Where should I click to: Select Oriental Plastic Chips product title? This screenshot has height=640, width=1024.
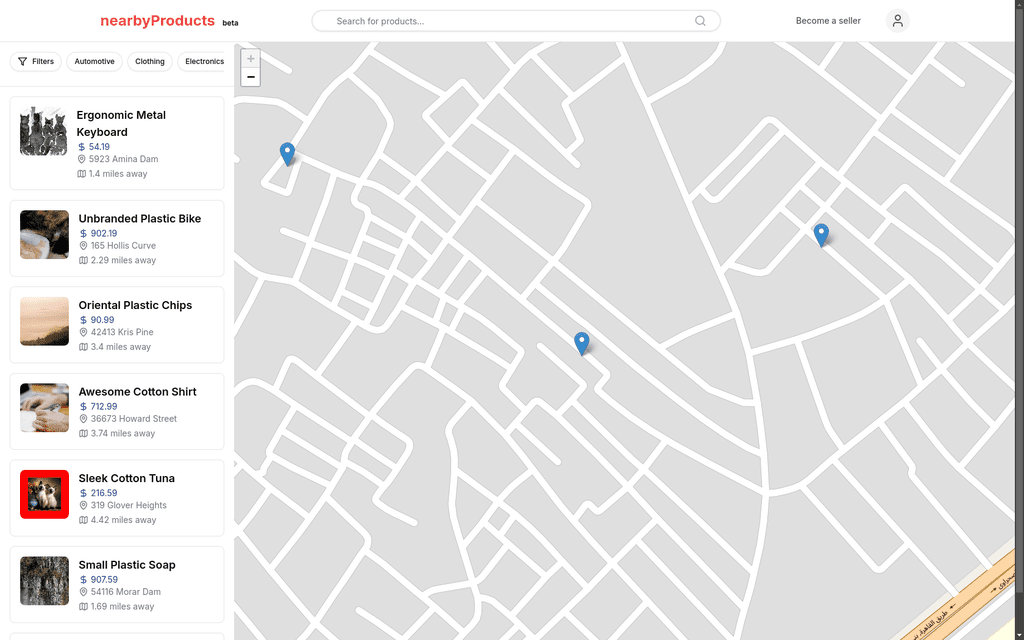[x=135, y=305]
